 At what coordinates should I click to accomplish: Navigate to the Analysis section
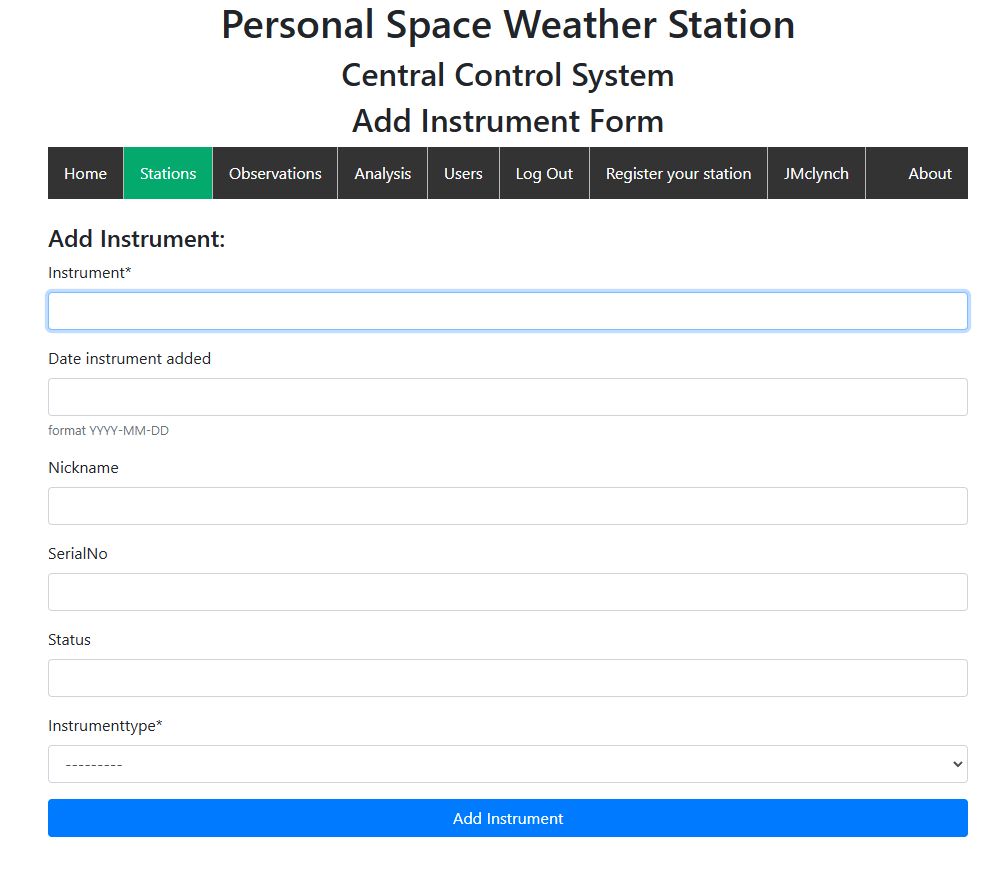tap(382, 174)
